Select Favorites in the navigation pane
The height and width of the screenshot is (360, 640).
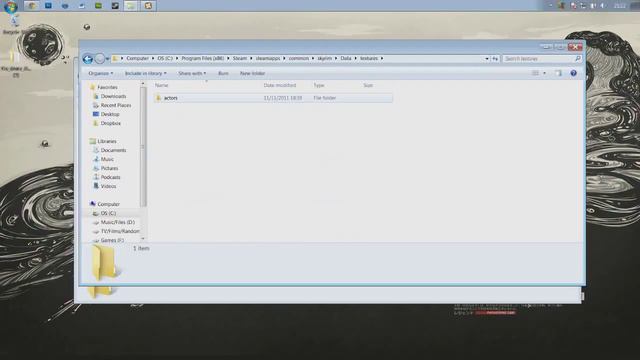107,87
